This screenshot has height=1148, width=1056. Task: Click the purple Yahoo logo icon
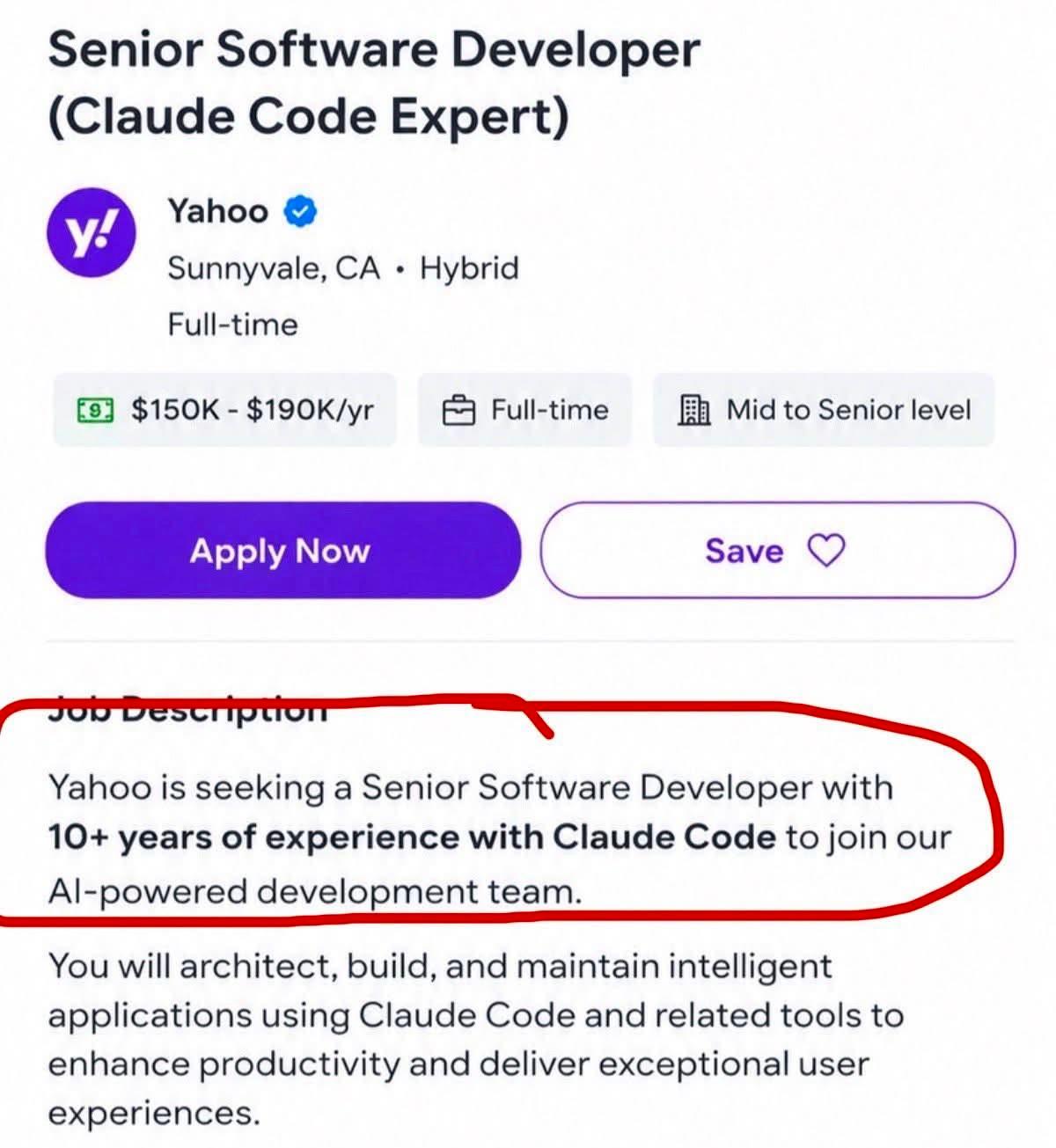(x=92, y=235)
